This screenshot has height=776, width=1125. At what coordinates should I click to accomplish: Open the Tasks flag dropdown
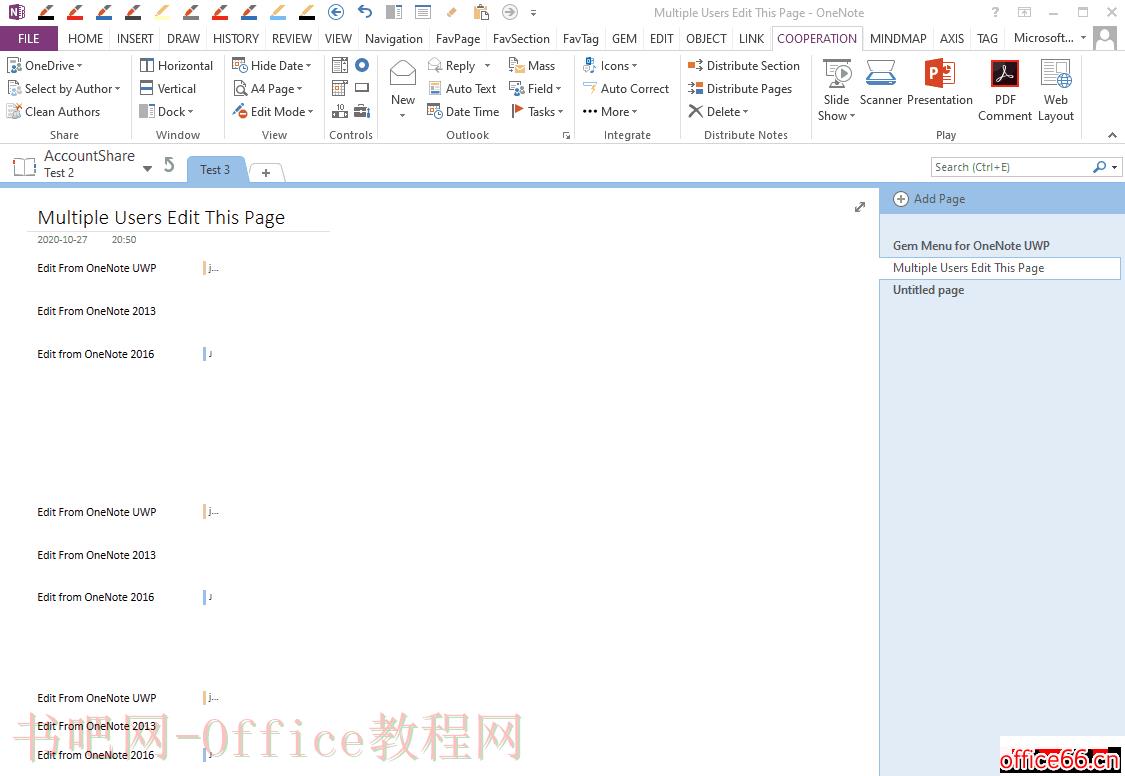click(x=537, y=111)
